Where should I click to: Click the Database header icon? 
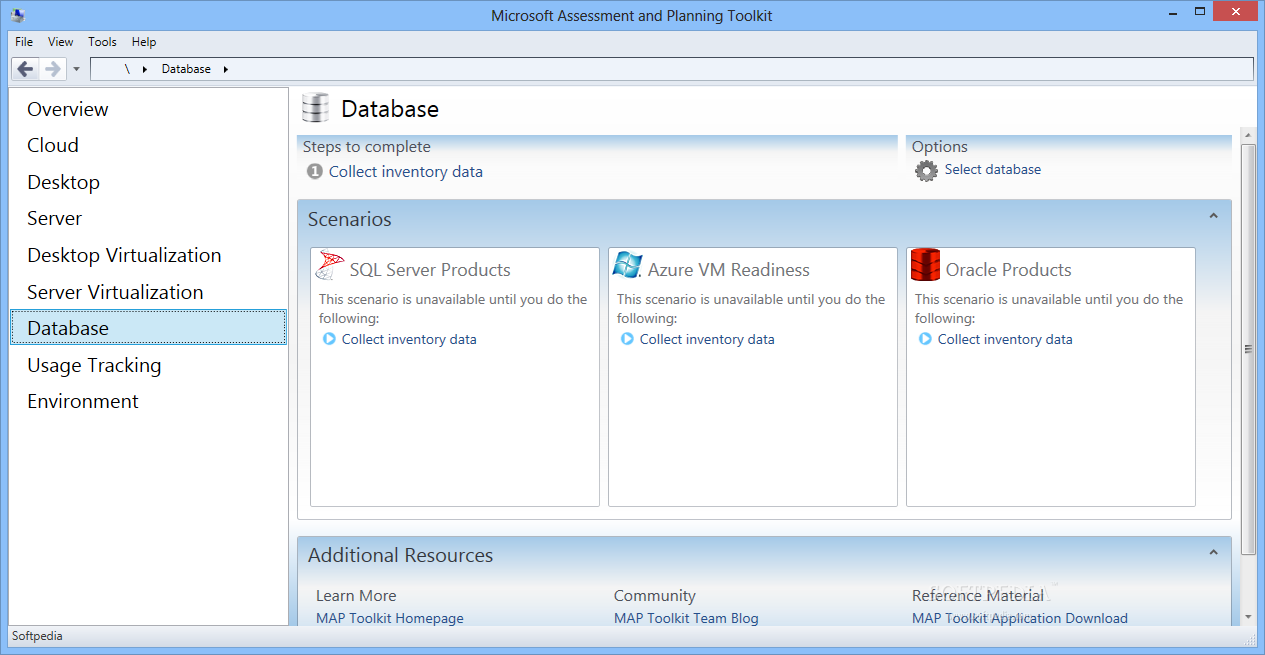315,108
